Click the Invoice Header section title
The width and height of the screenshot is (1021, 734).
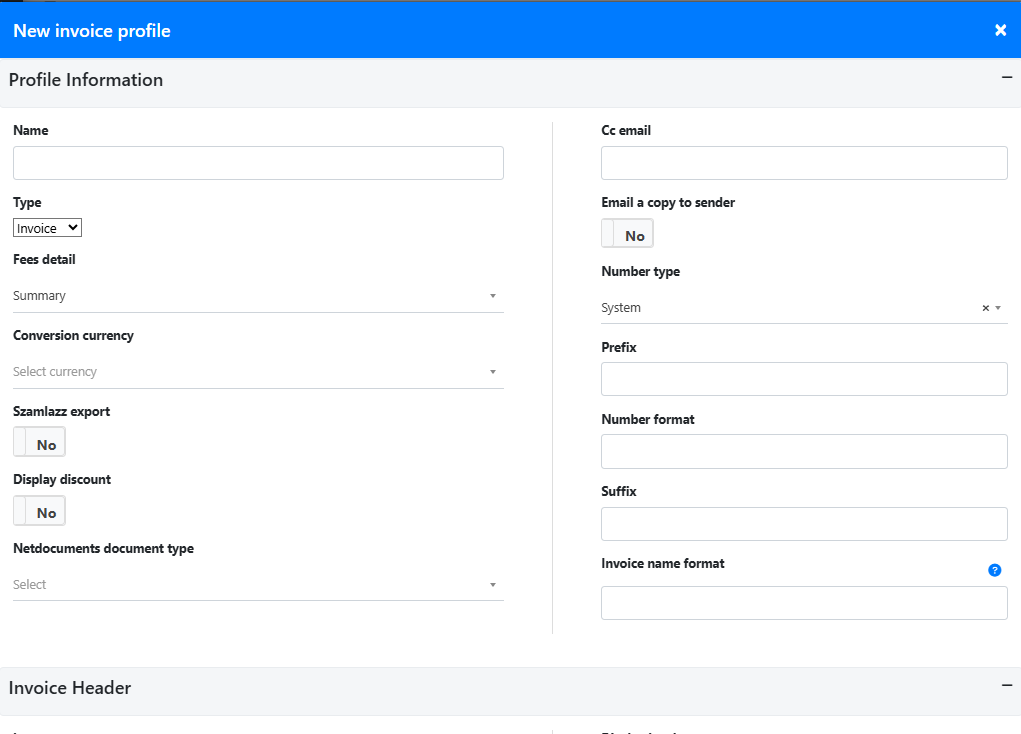coord(70,688)
